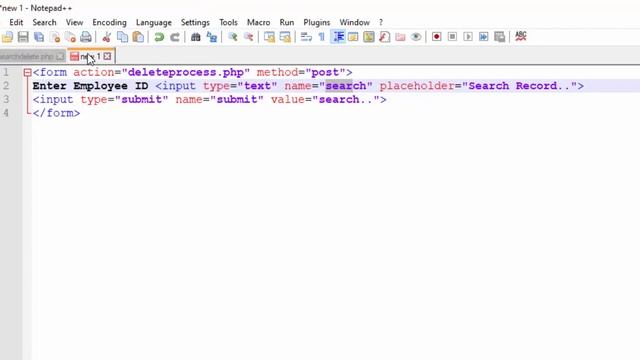Undo the last change with the green arrow
The height and width of the screenshot is (360, 640).
tap(159, 37)
